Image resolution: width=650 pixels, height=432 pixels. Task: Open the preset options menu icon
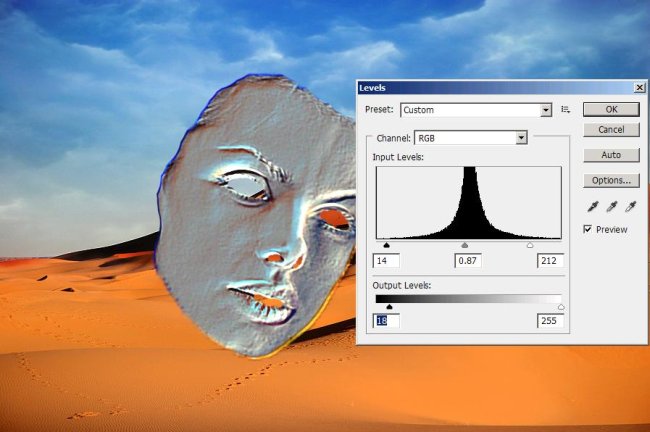[566, 110]
